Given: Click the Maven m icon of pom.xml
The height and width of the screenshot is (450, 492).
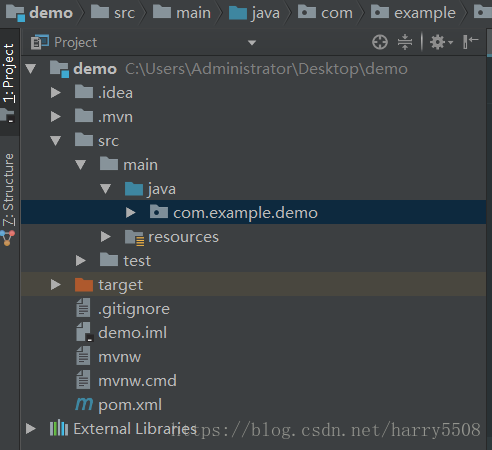Looking at the screenshot, I should (x=84, y=404).
